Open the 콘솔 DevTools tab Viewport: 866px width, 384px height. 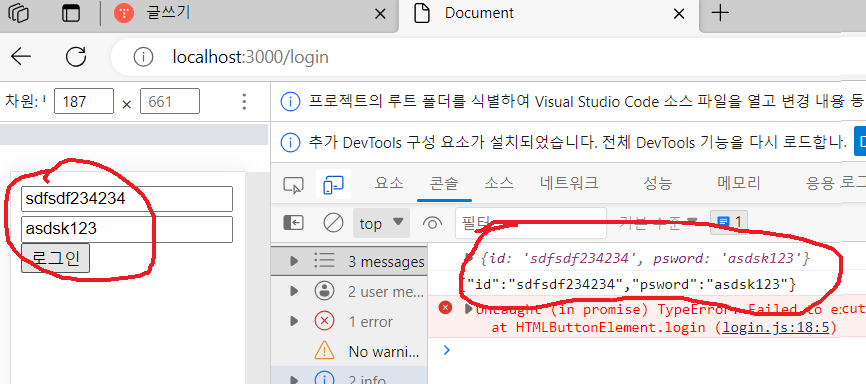click(444, 183)
